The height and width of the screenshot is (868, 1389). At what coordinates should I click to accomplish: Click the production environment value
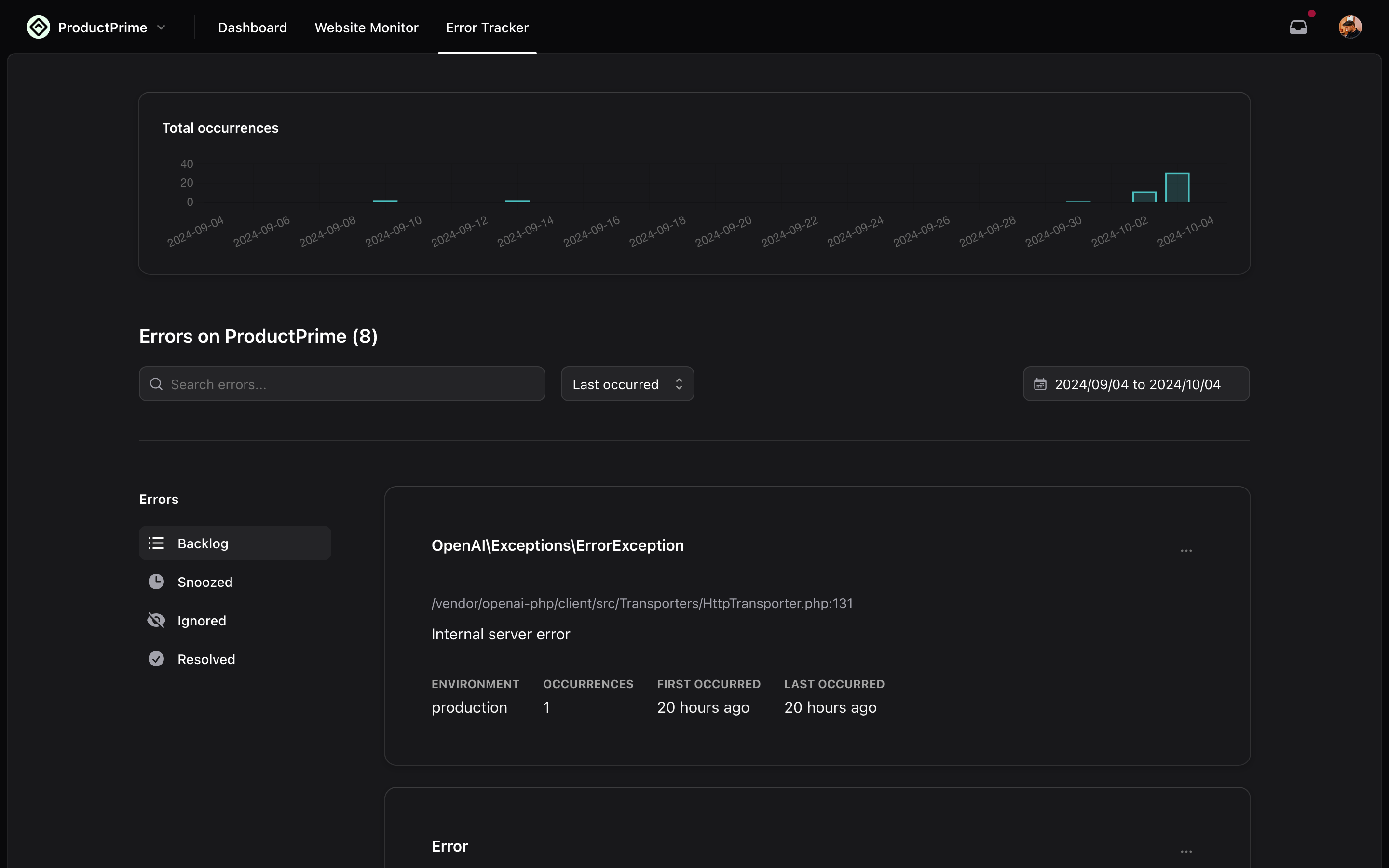[469, 708]
